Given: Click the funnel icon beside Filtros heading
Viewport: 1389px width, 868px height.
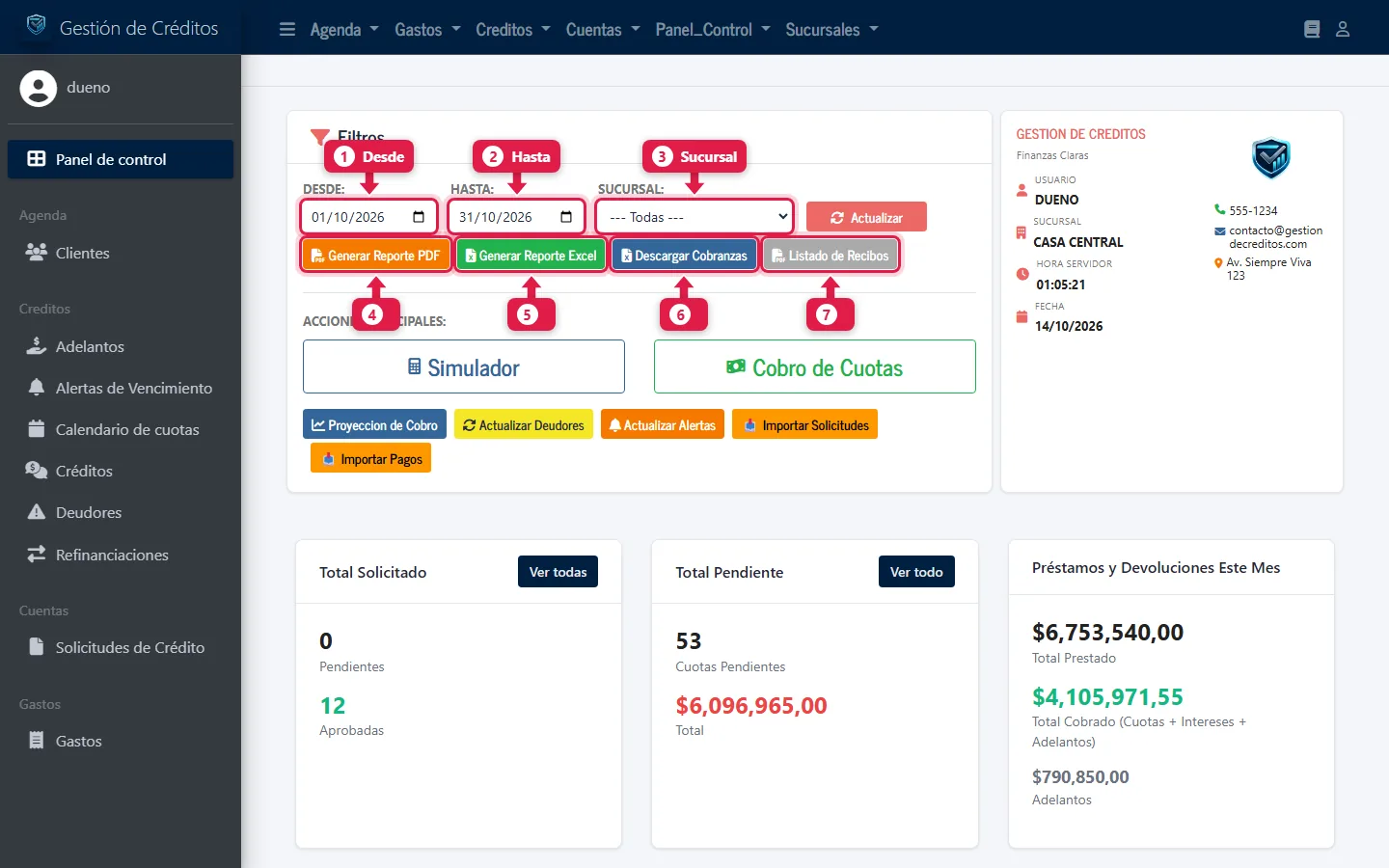Looking at the screenshot, I should click(x=319, y=136).
